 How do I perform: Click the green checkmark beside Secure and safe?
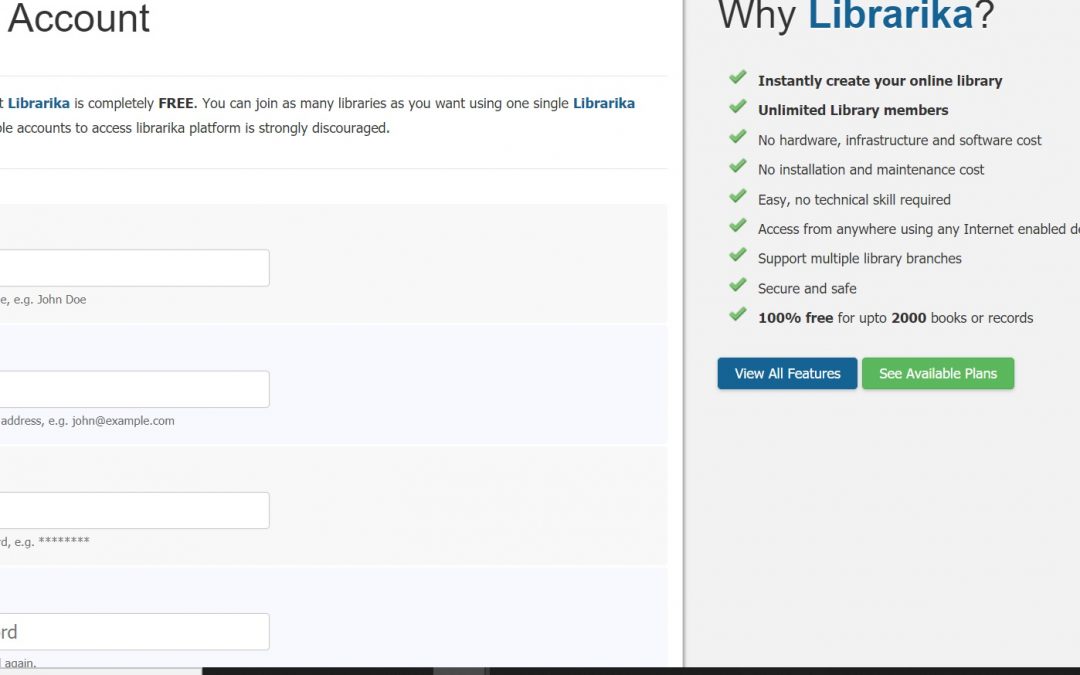click(738, 286)
